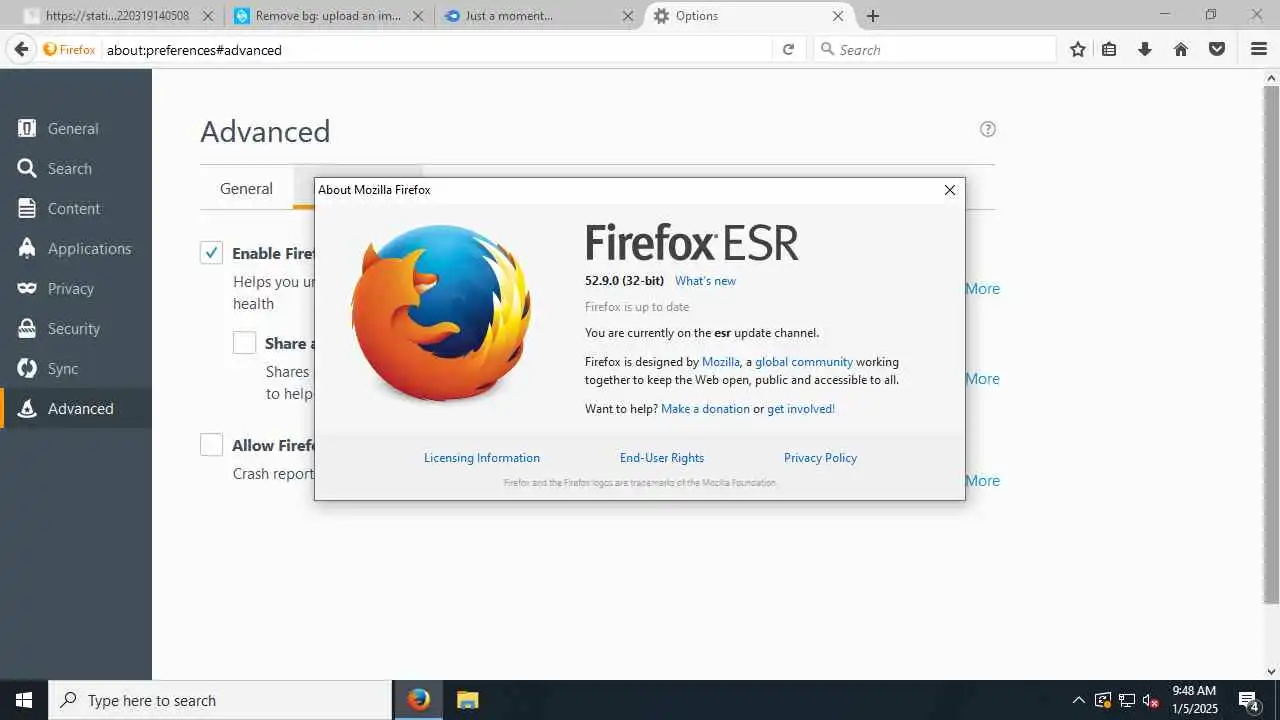1280x720 pixels.
Task: Uncheck the Enable Firefox Health checkbox
Action: (211, 253)
